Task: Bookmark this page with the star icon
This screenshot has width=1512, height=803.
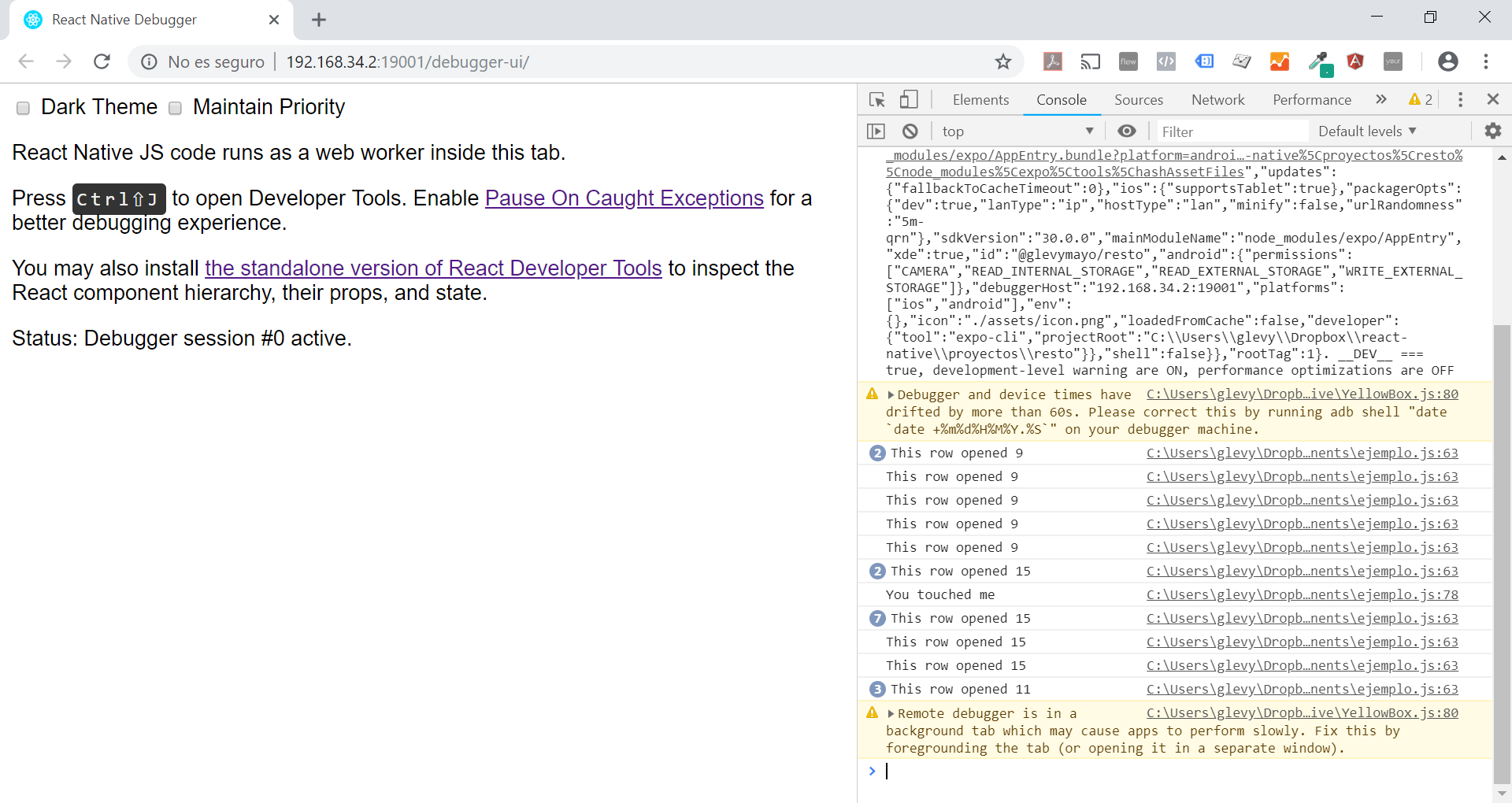Action: pos(1003,61)
